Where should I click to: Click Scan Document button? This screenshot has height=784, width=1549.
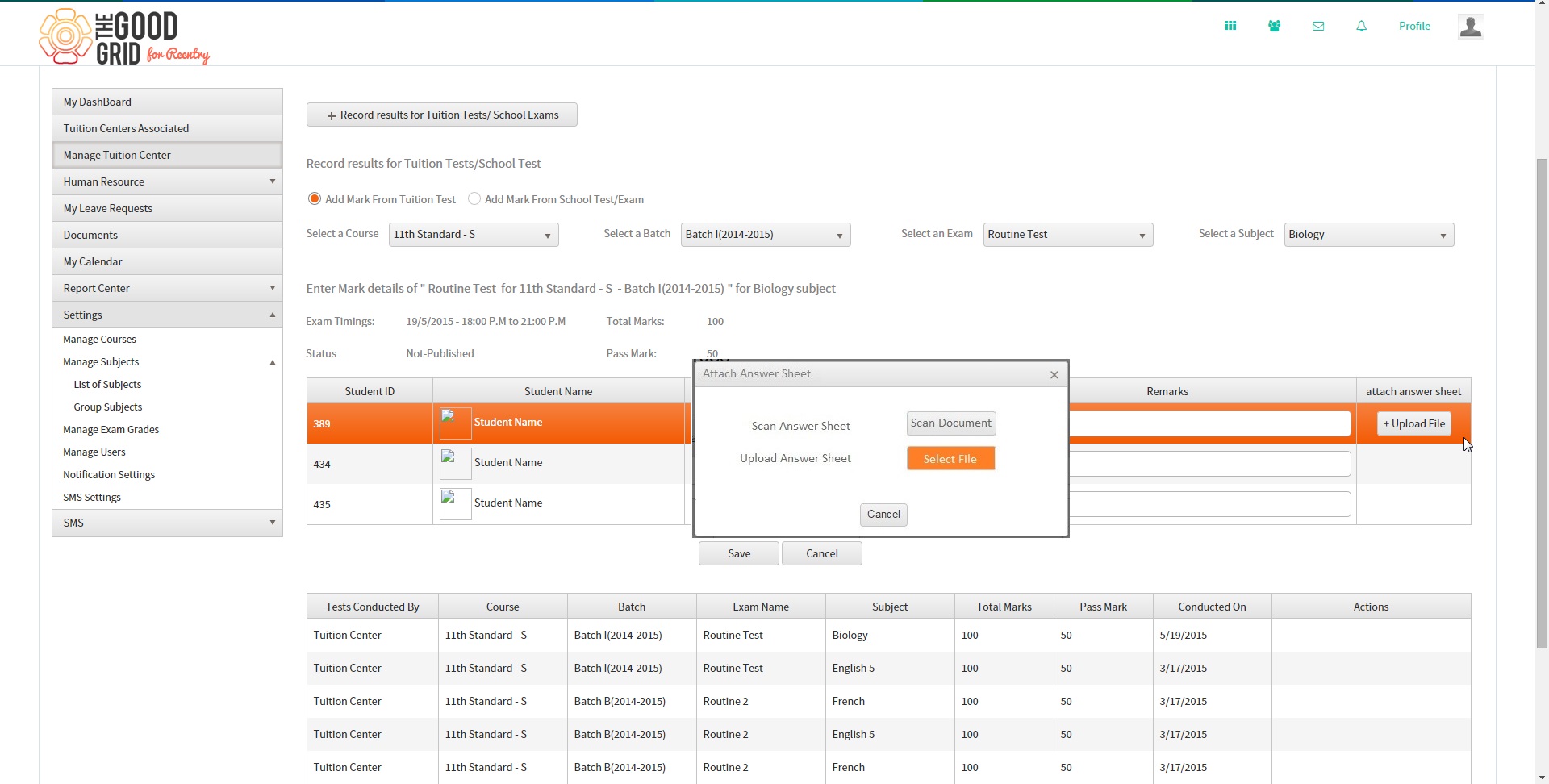951,423
